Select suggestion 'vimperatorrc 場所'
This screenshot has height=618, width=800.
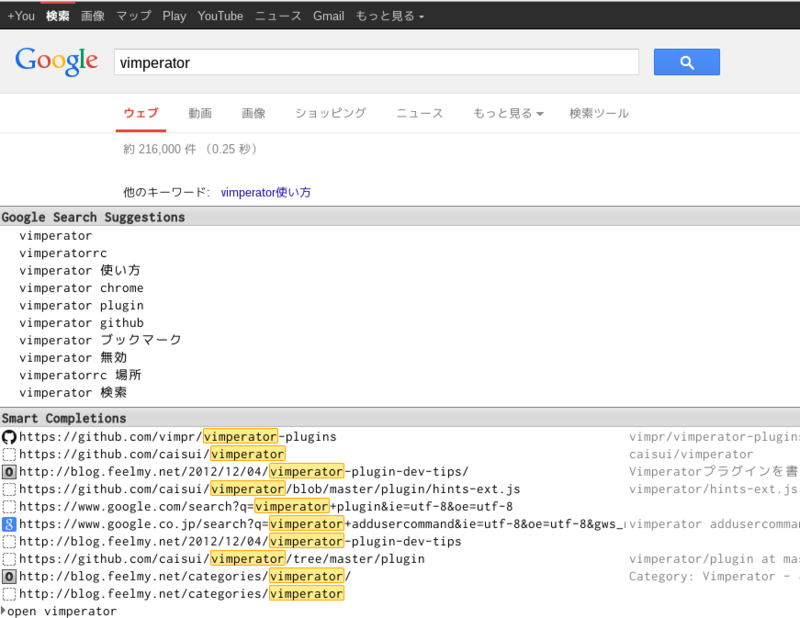81,375
